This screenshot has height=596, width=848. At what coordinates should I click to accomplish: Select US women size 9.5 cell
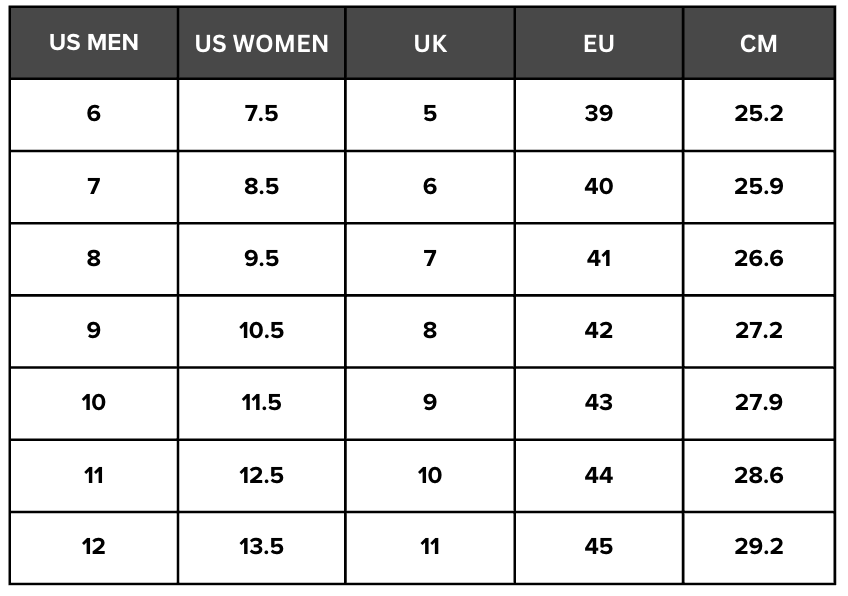262,259
